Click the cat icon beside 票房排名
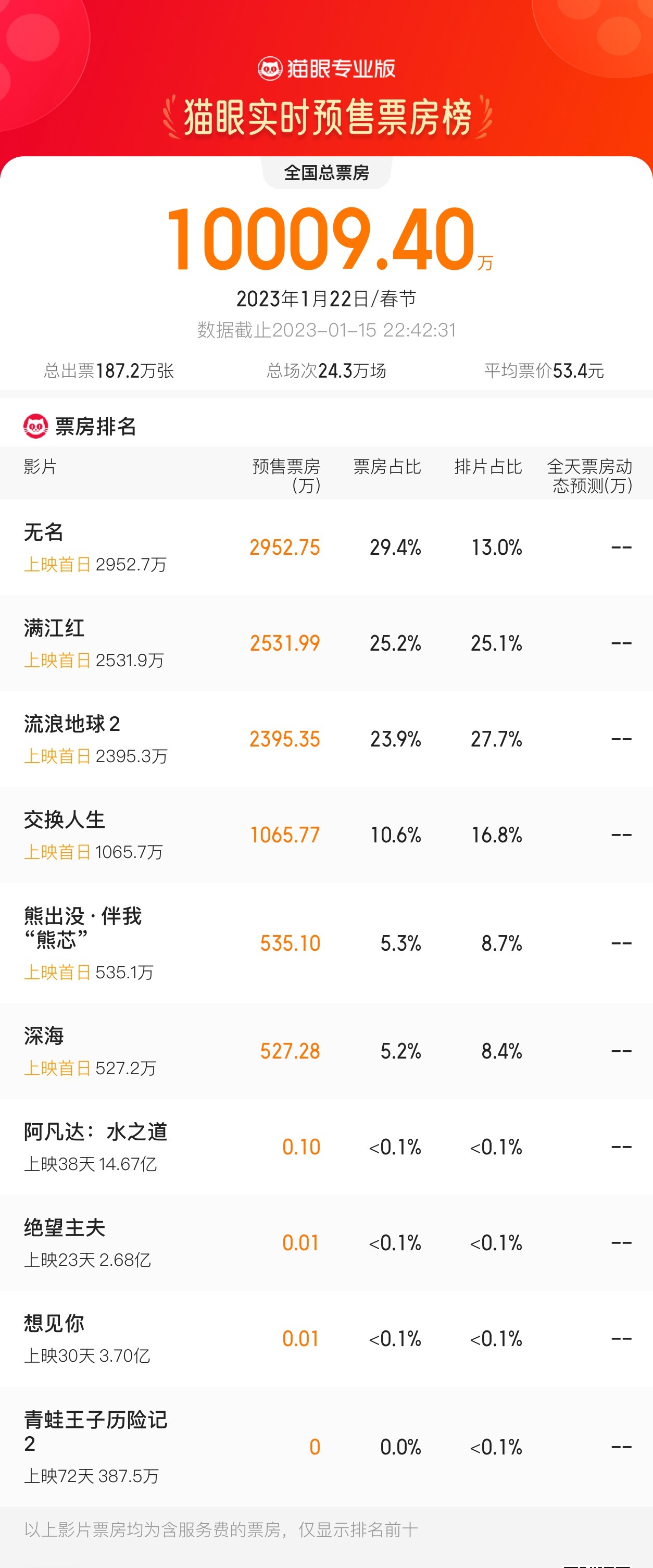The height and width of the screenshot is (1568, 653). tap(35, 426)
